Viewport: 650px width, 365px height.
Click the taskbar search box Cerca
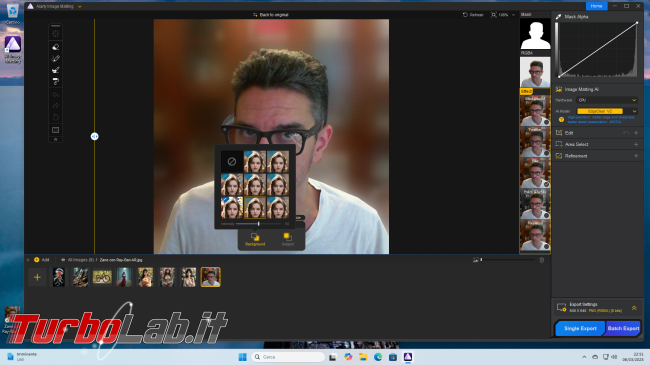(x=288, y=357)
